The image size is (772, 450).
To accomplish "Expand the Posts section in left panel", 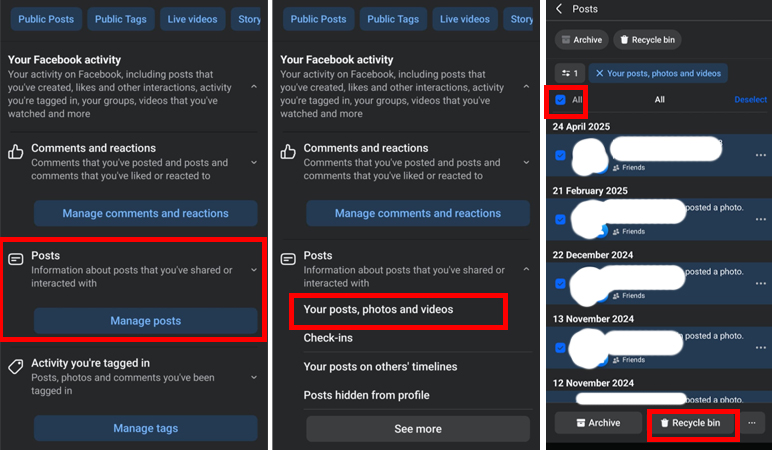I will 254,270.
